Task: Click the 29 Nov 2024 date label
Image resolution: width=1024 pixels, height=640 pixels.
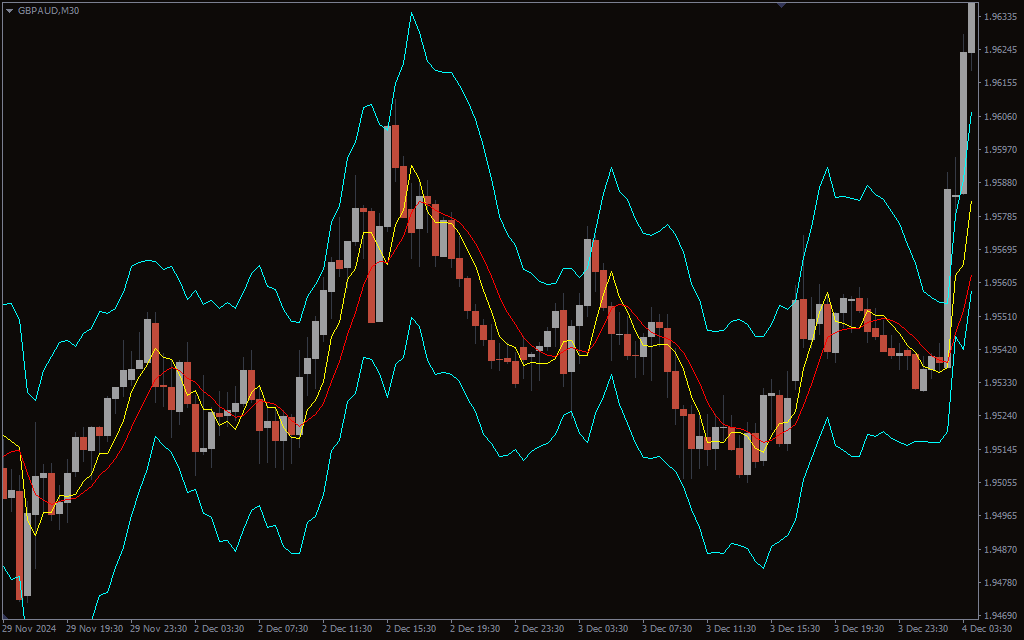Action: (28, 629)
